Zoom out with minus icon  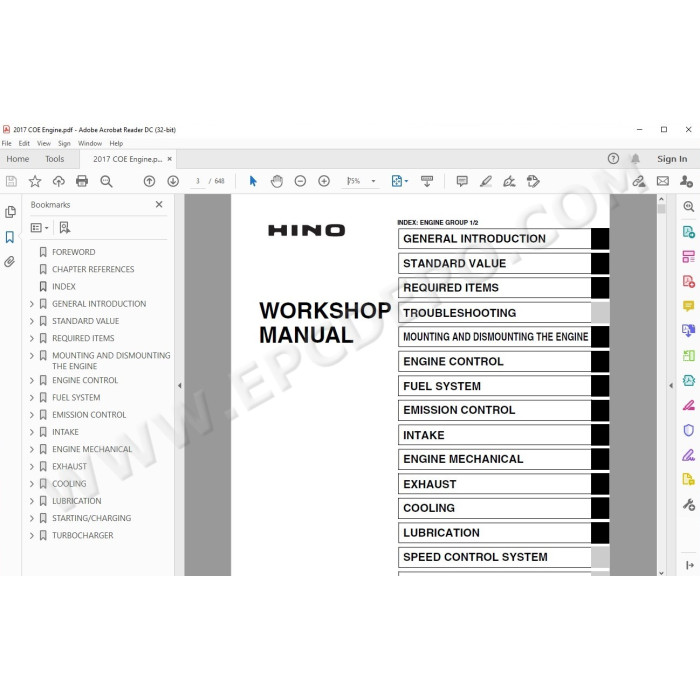pos(300,181)
